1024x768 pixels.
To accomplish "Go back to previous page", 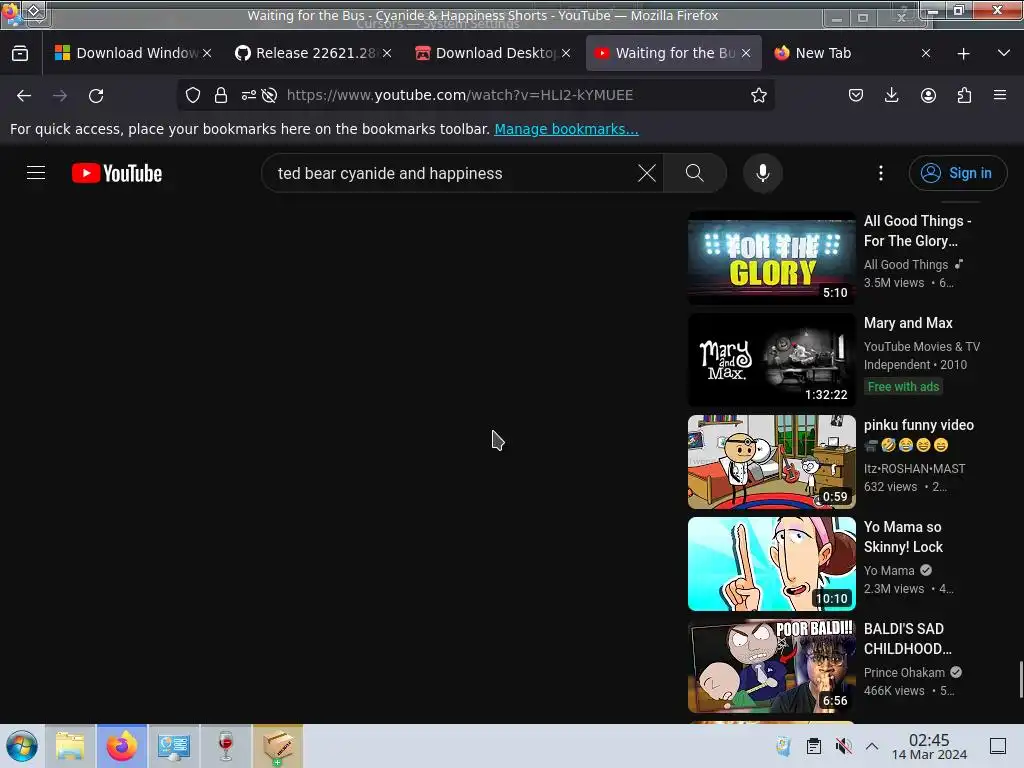I will (24, 95).
